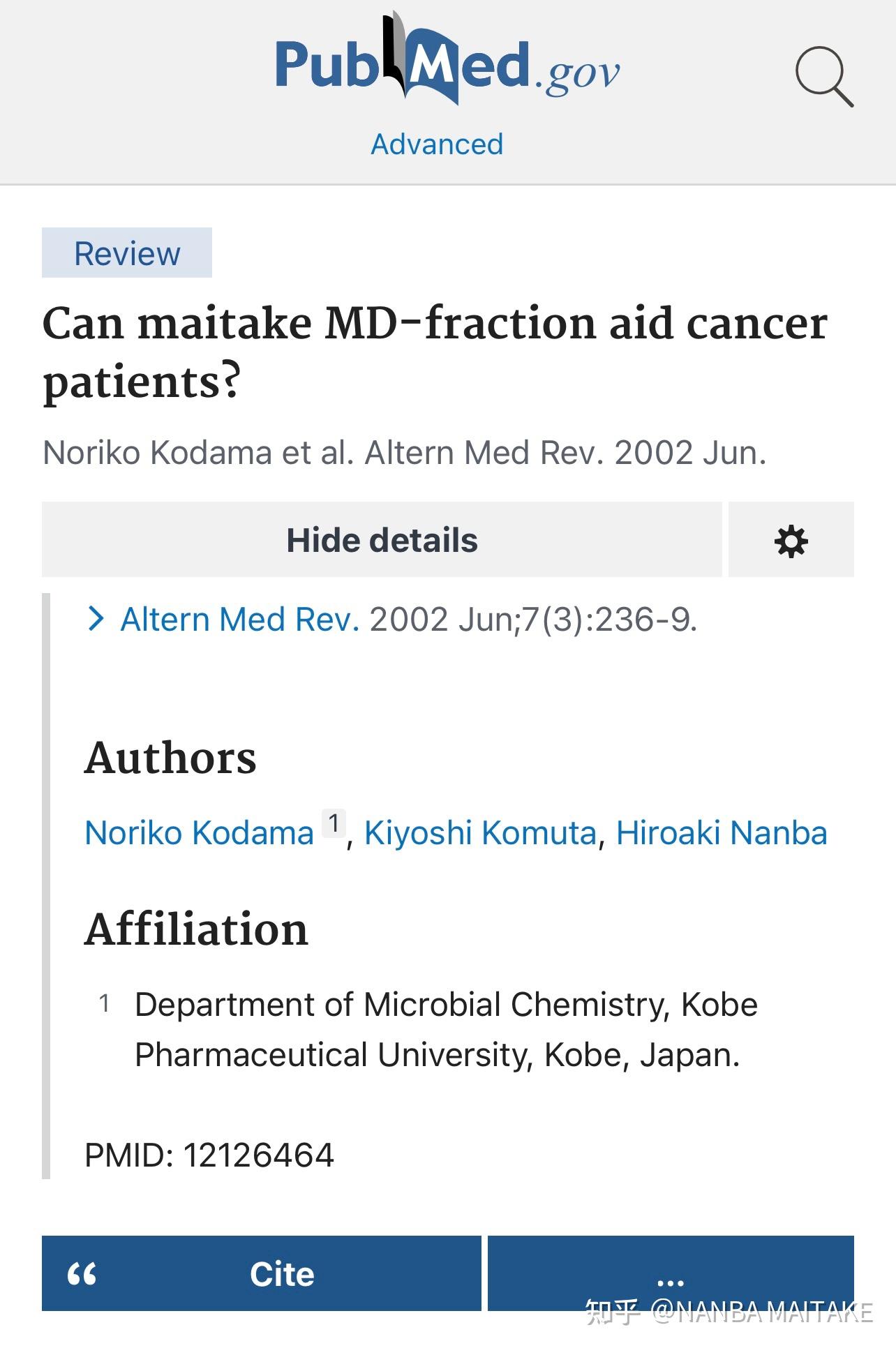
Task: Click the article title heading
Action: pos(435,352)
